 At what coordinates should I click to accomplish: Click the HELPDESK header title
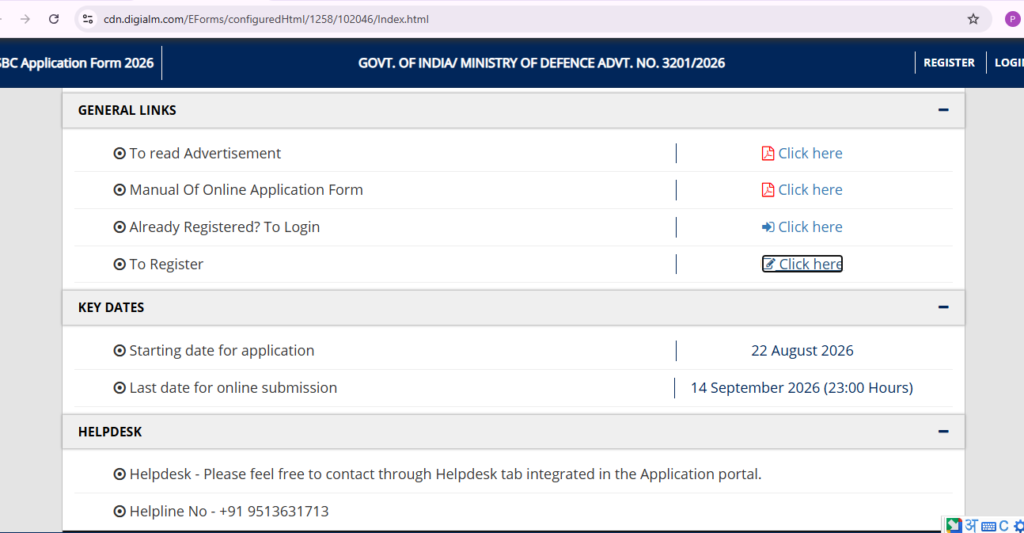pos(110,432)
